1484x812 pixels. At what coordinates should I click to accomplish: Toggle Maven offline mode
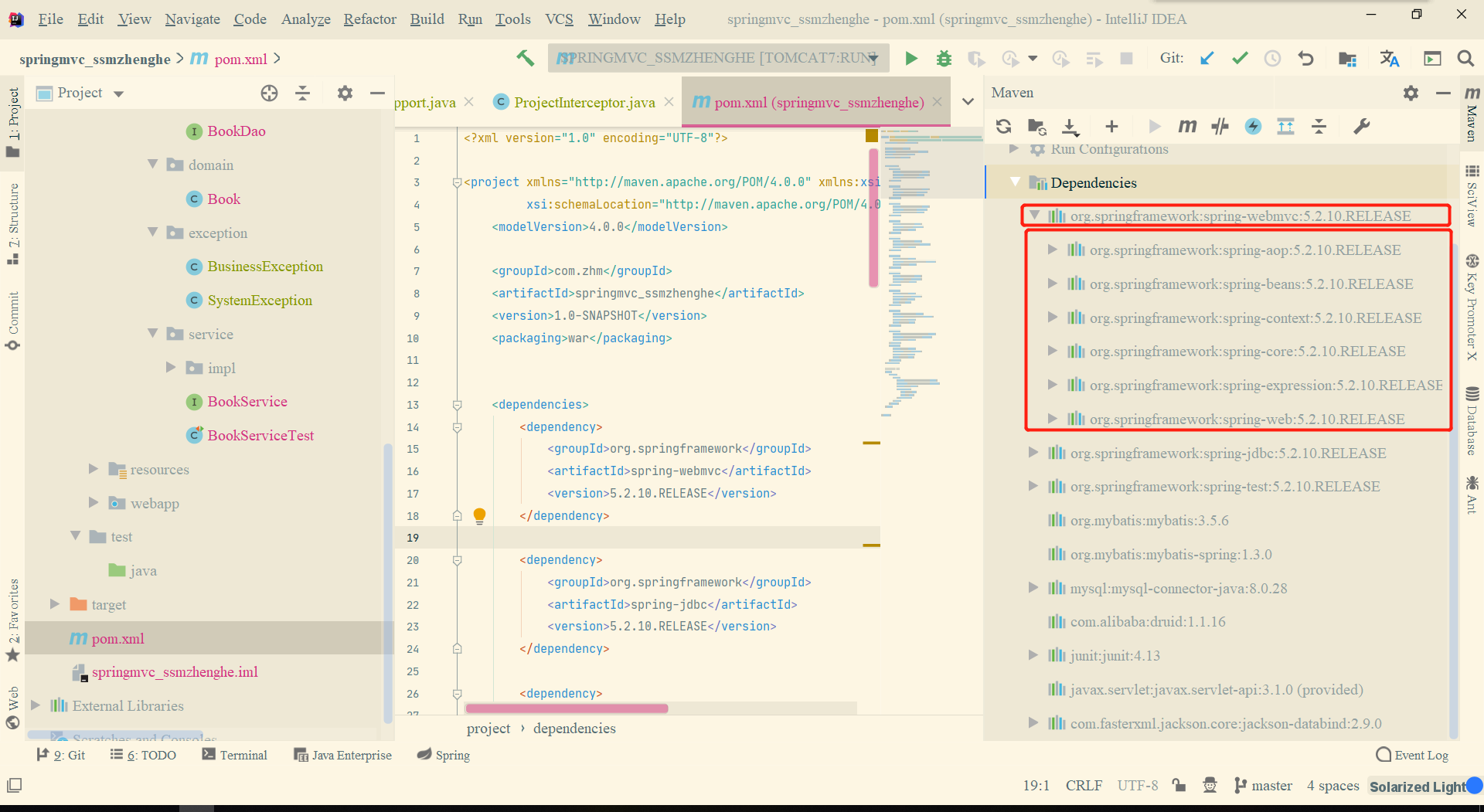click(x=1220, y=127)
